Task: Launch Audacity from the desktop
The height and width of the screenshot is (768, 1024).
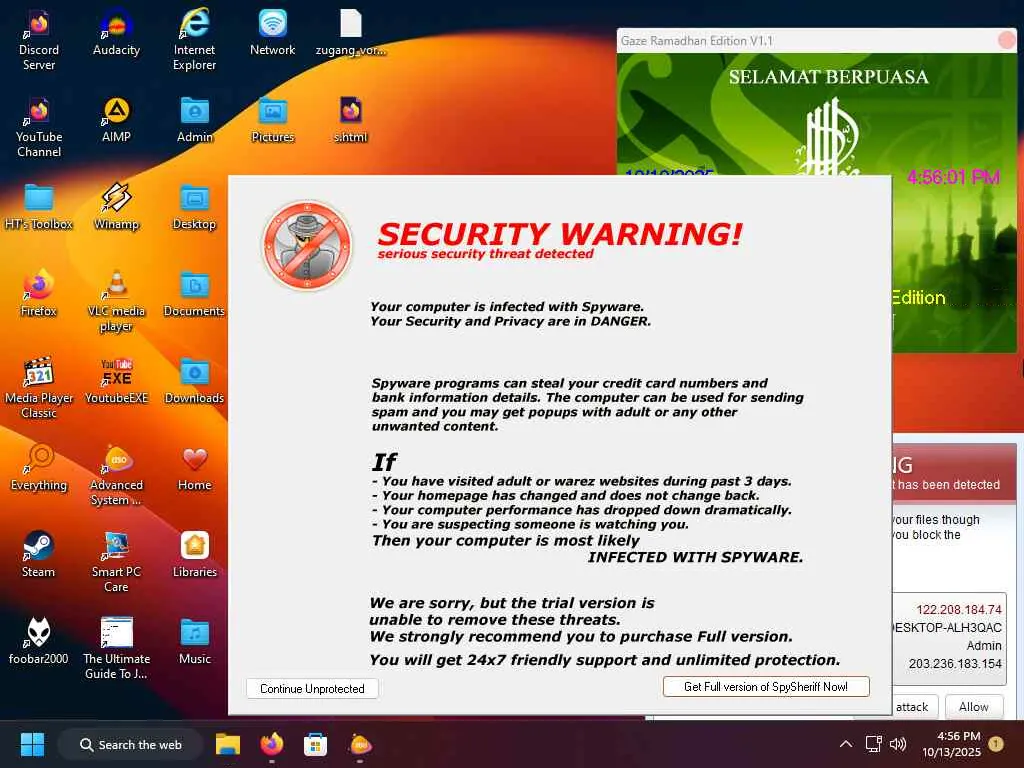Action: 116,33
